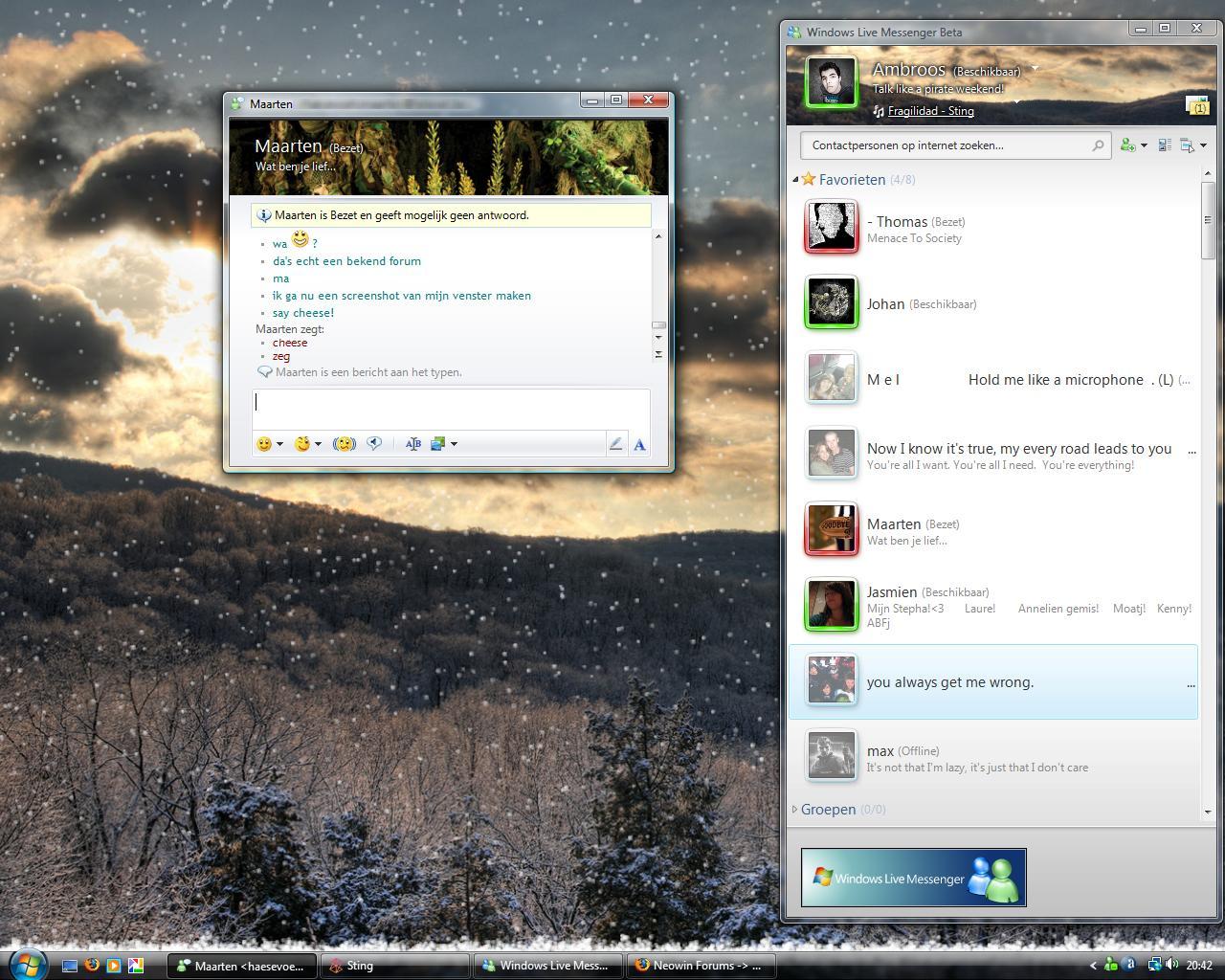The width and height of the screenshot is (1225, 980).
Task: Click the change contact list layout icon
Action: coord(1164,145)
